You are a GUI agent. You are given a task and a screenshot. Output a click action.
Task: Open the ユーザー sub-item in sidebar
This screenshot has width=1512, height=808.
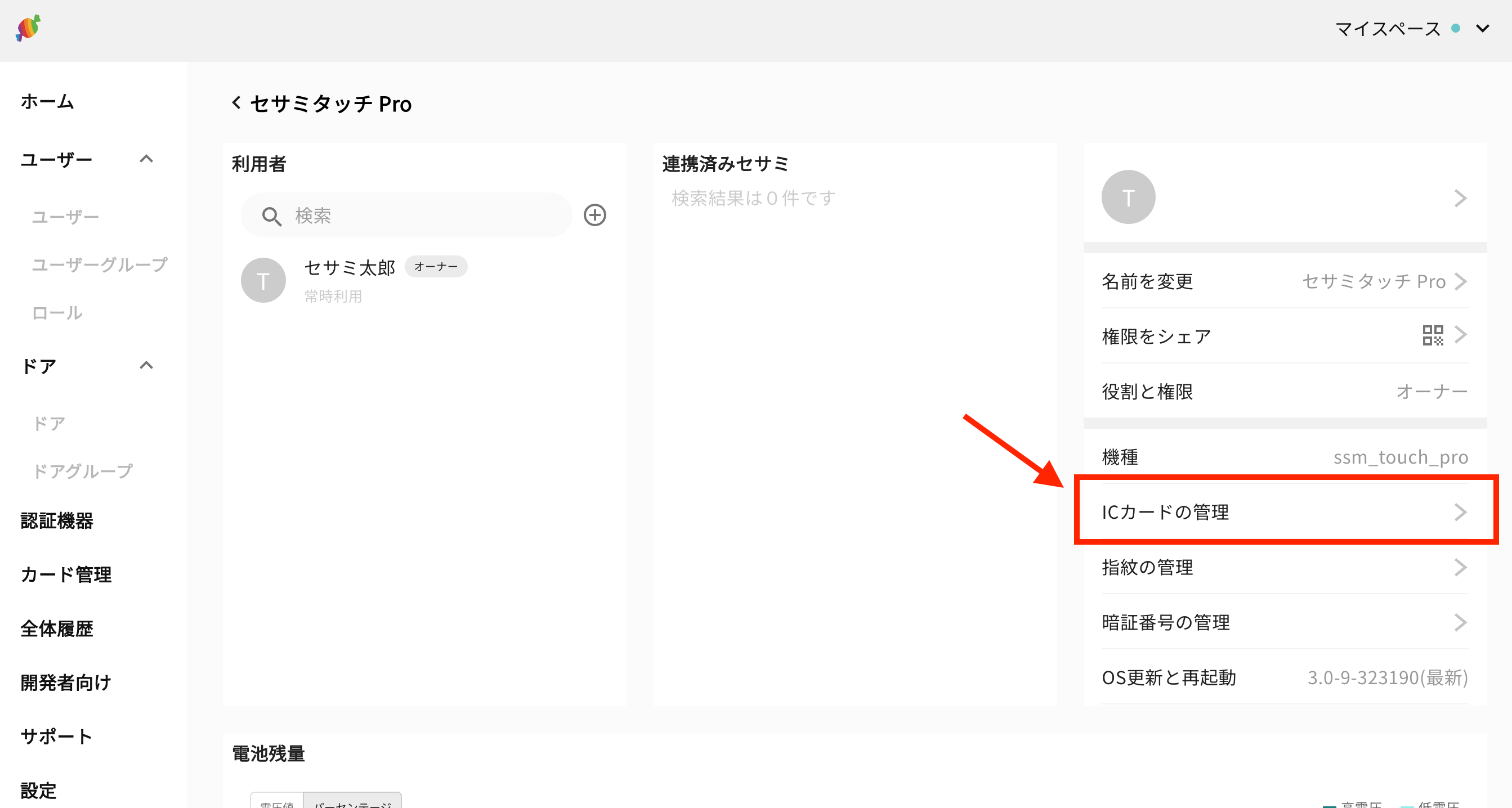65,217
